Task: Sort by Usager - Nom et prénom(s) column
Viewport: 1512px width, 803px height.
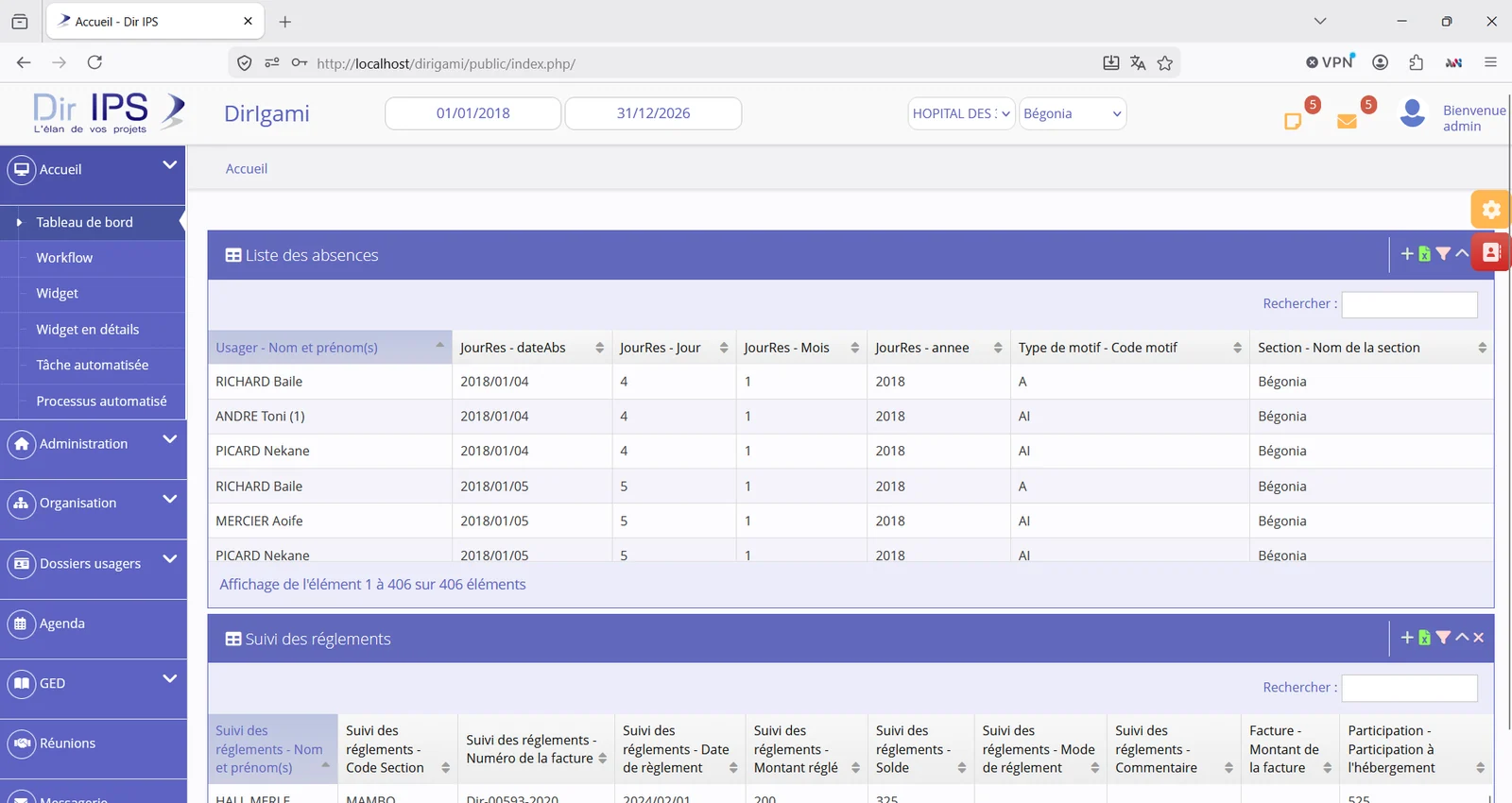Action: click(x=330, y=348)
